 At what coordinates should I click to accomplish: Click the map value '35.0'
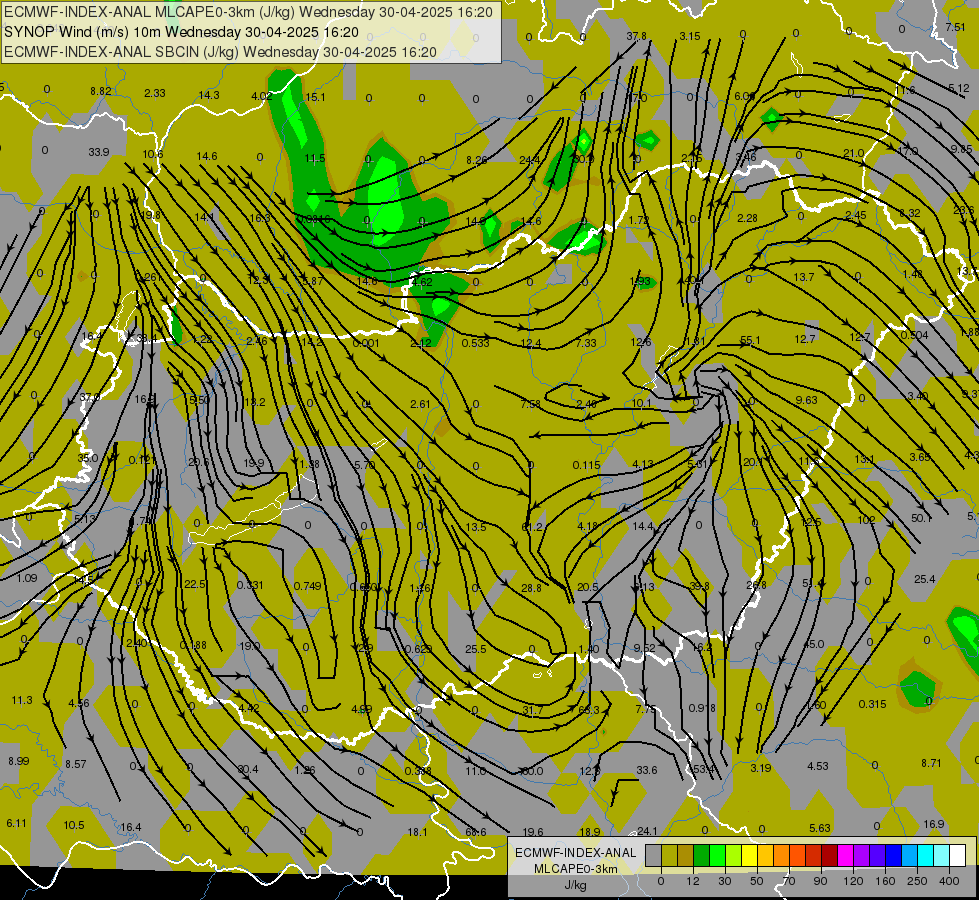pyautogui.click(x=88, y=458)
